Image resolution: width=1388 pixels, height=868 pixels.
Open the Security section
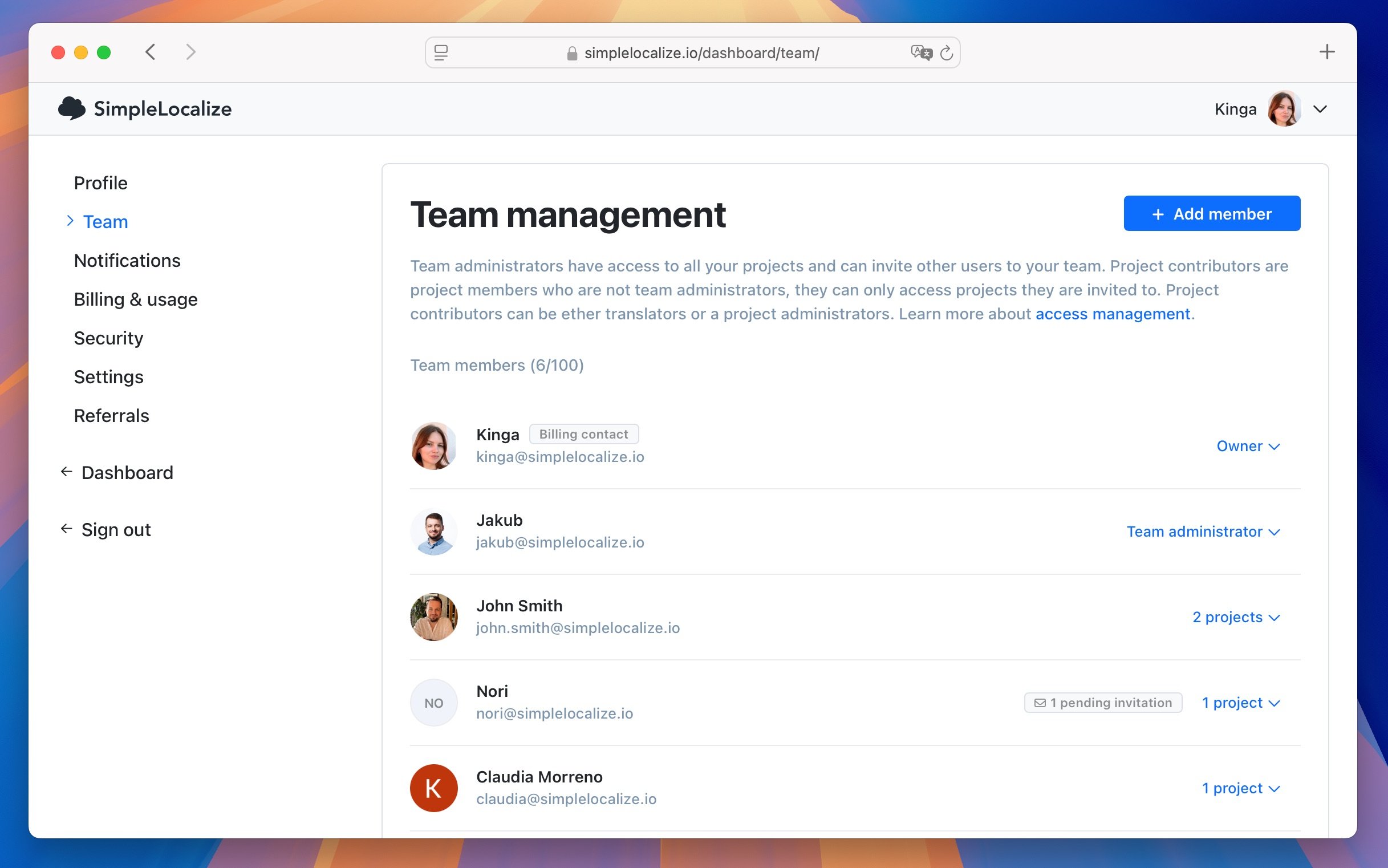pos(108,338)
